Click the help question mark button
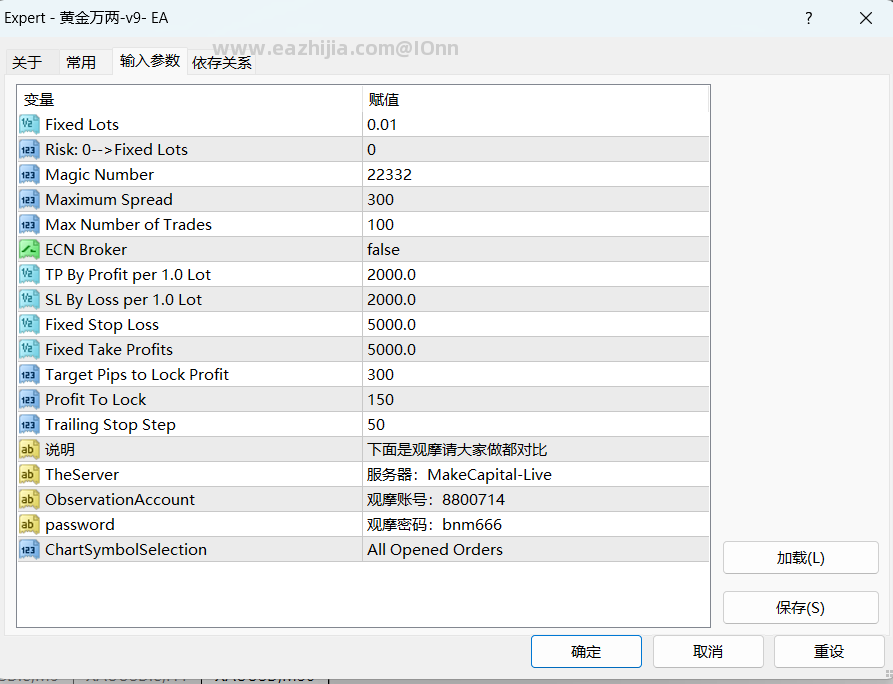This screenshot has height=684, width=893. click(809, 18)
